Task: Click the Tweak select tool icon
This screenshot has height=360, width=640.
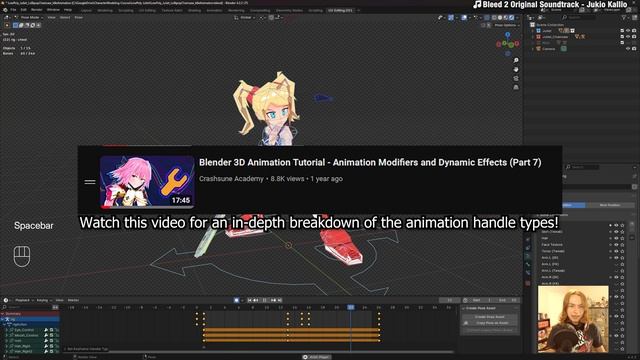Action: click(7, 25)
